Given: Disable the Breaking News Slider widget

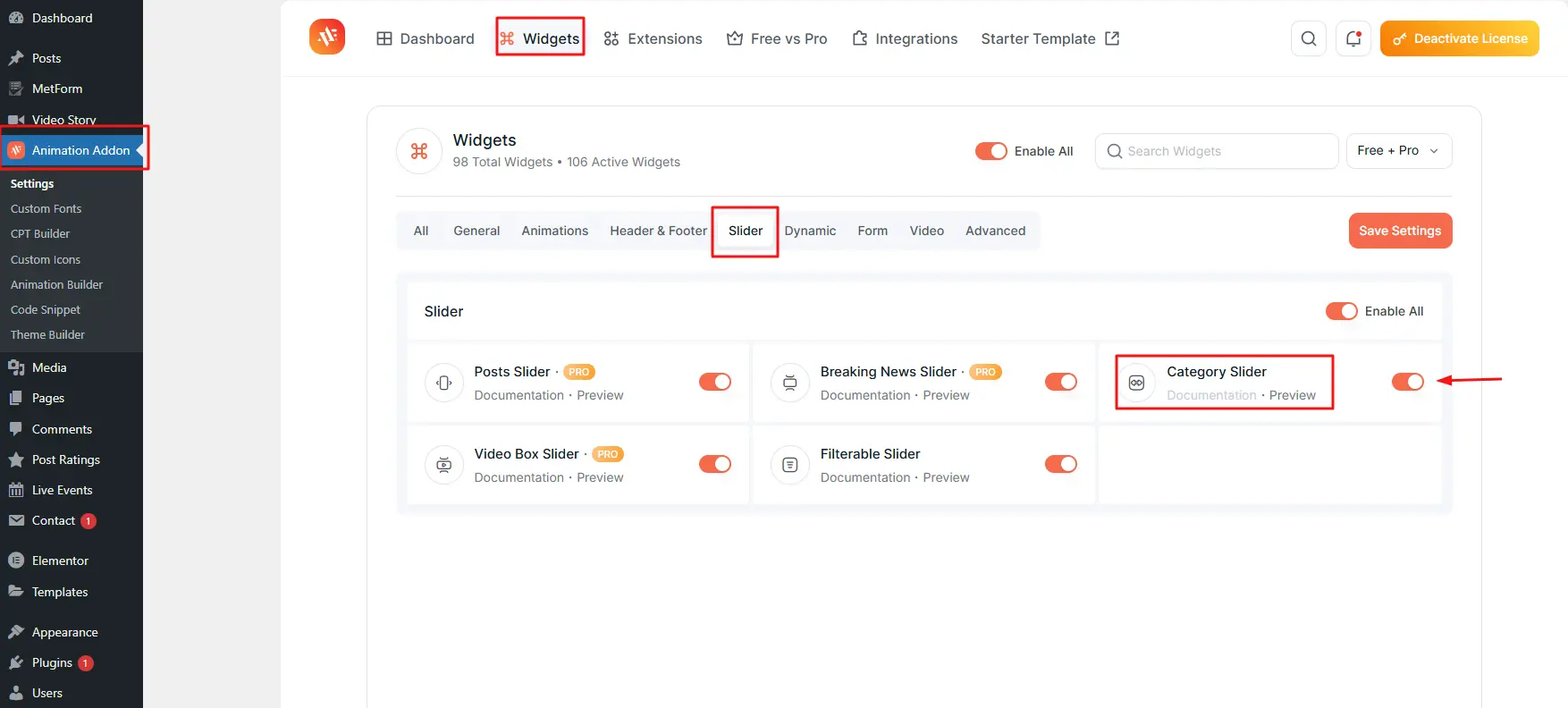Looking at the screenshot, I should tap(1061, 382).
